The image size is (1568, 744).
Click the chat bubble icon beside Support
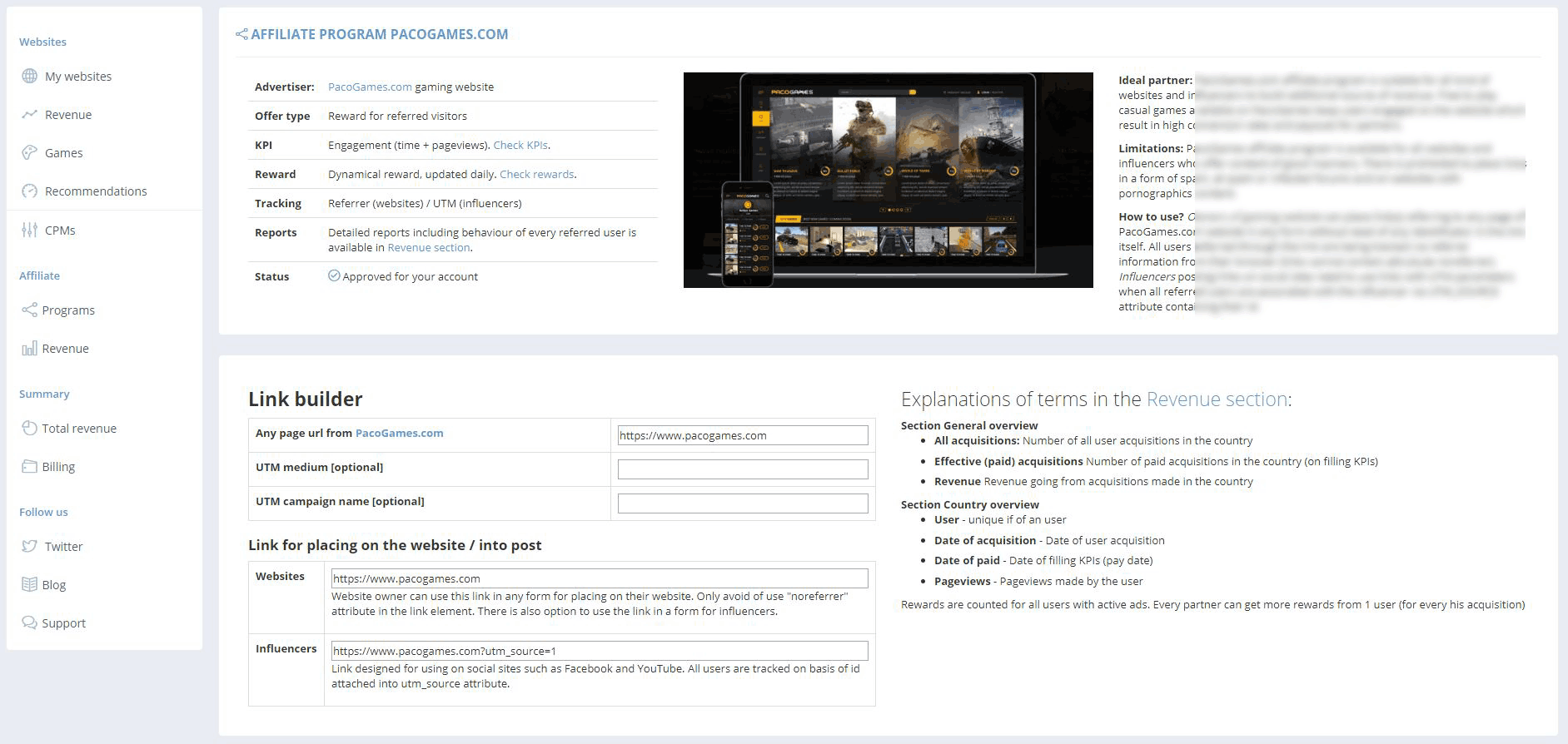29,622
